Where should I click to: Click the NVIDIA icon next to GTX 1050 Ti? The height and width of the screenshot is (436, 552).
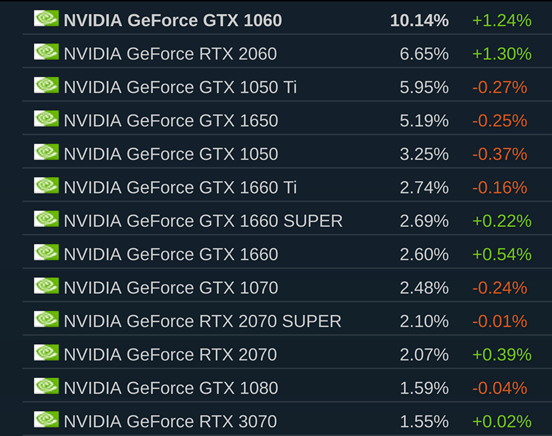(x=46, y=85)
